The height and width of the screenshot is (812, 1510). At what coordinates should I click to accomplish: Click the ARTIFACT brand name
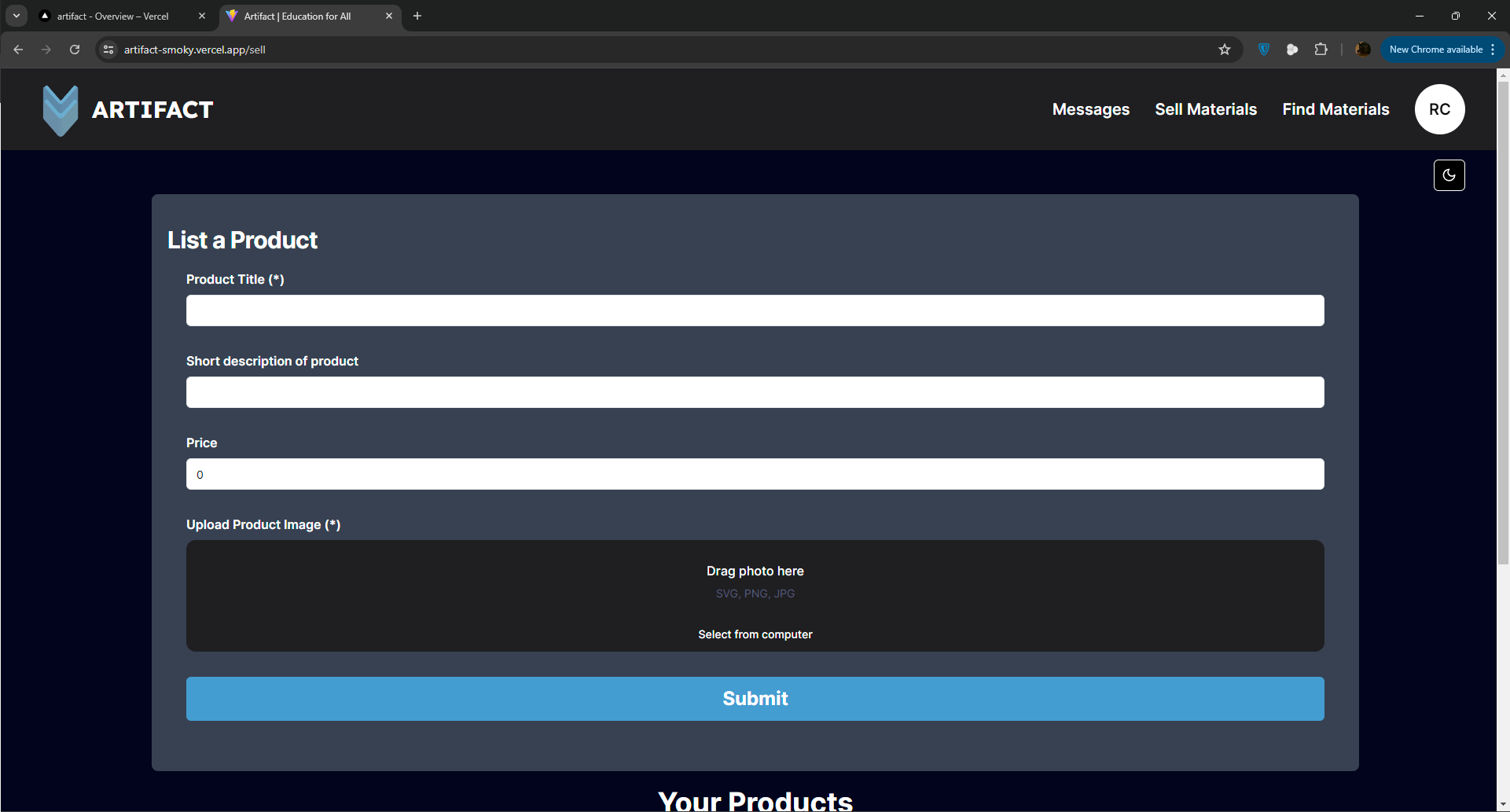pos(152,110)
